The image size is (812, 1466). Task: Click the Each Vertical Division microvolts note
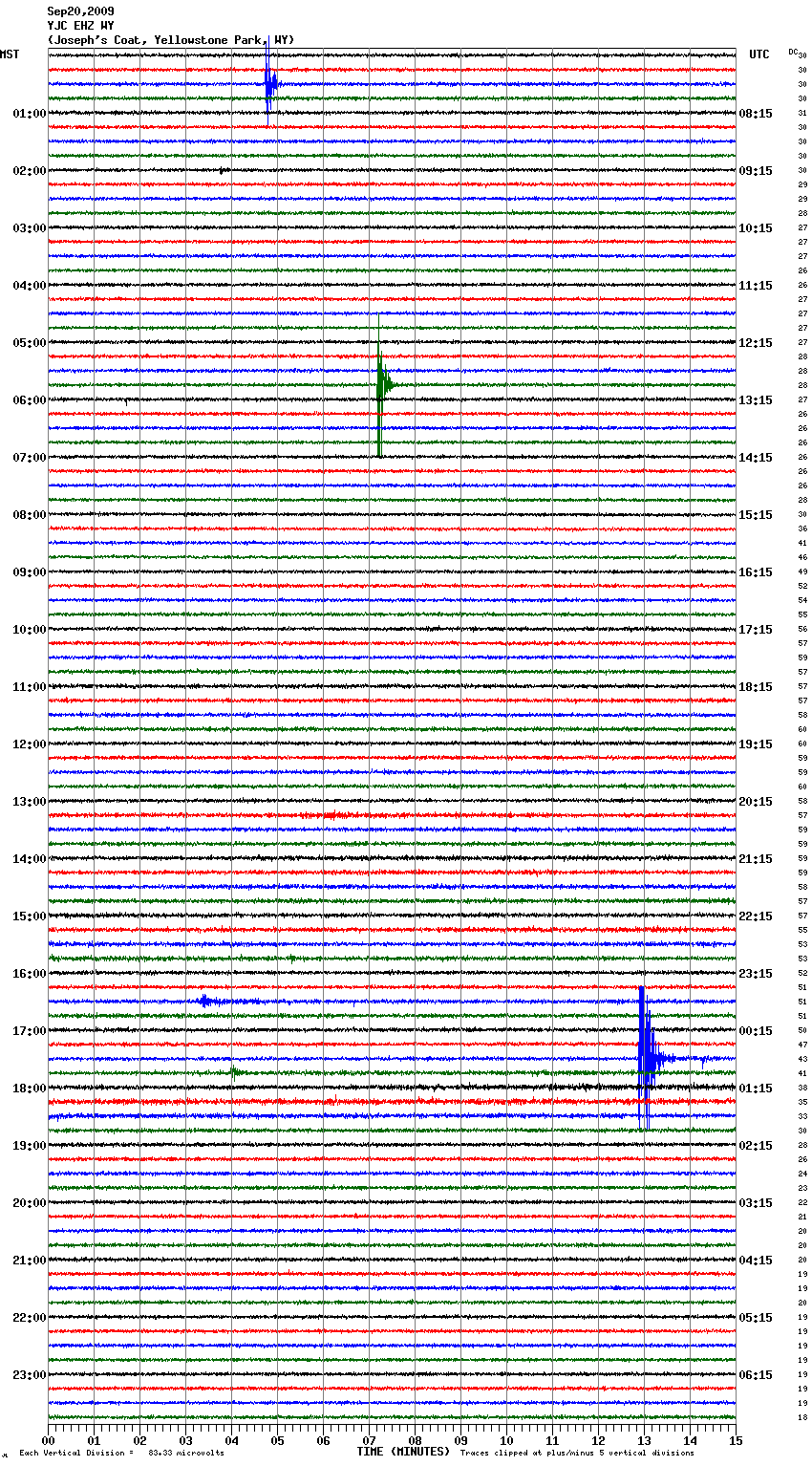(122, 1454)
